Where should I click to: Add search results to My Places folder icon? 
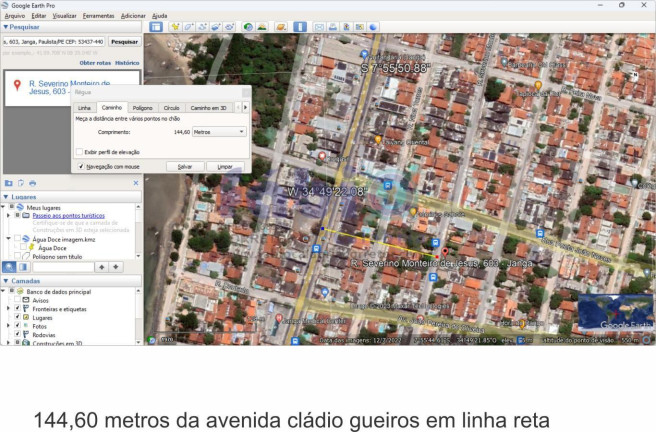(x=8, y=183)
